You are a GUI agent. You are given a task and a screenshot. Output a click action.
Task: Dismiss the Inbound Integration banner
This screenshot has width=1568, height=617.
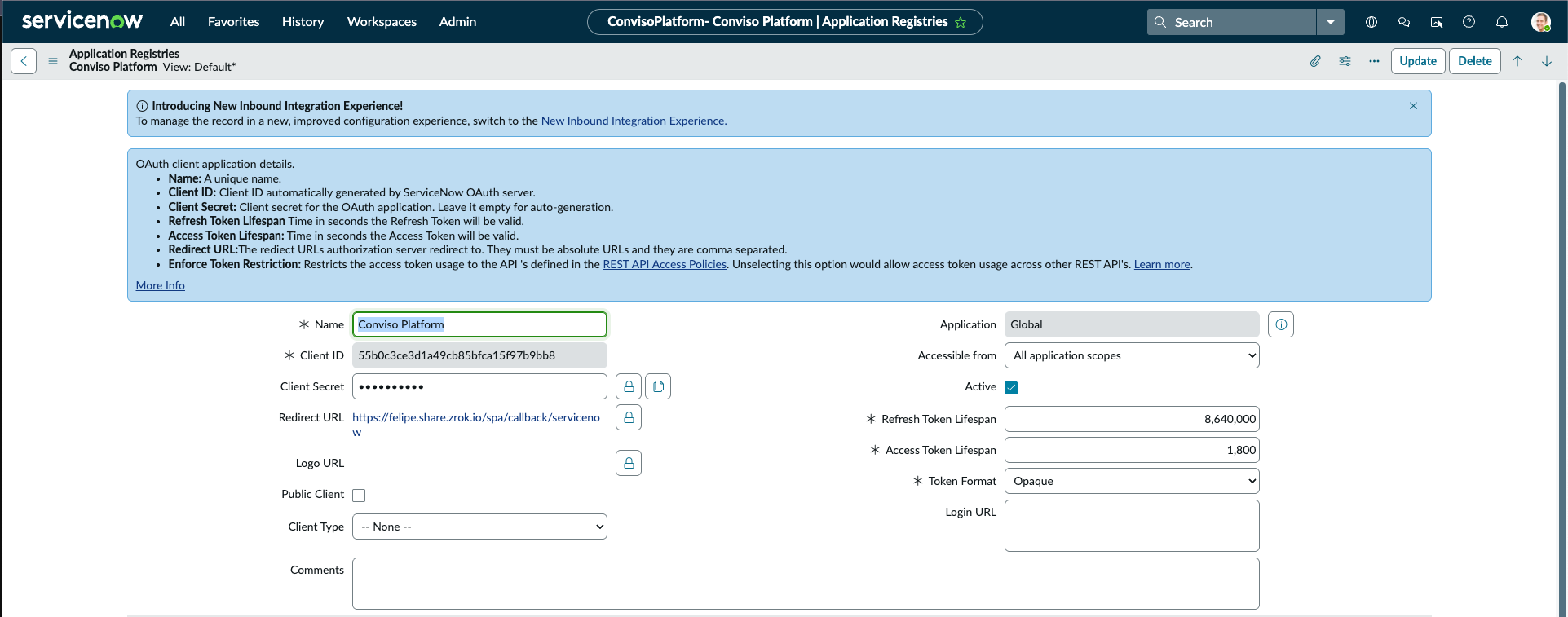coord(1413,106)
